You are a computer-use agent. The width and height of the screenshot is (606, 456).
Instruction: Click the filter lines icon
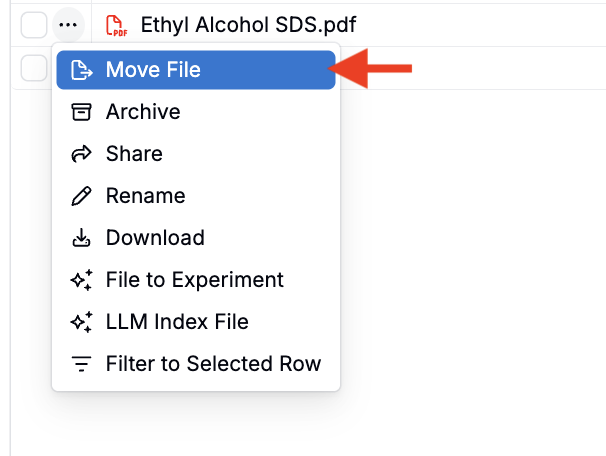click(81, 364)
